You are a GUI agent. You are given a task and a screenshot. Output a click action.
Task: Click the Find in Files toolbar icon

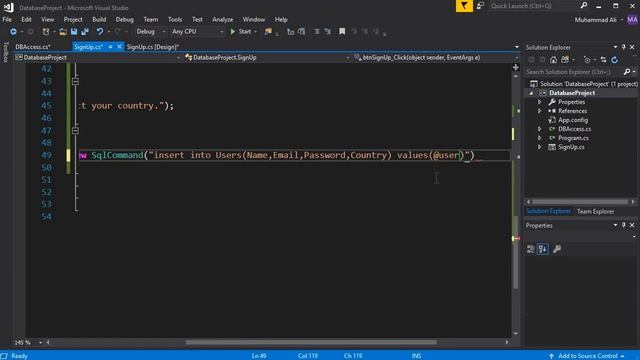(268, 31)
